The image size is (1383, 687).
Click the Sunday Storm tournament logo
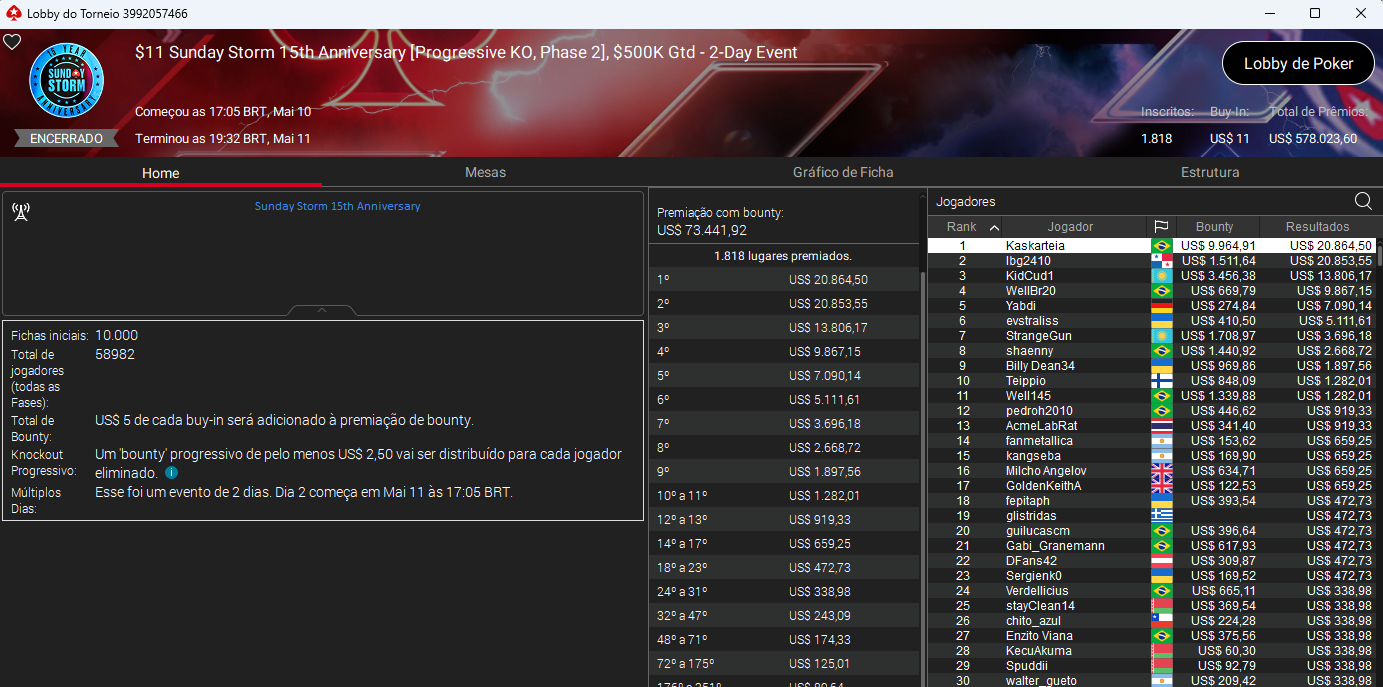coord(67,80)
